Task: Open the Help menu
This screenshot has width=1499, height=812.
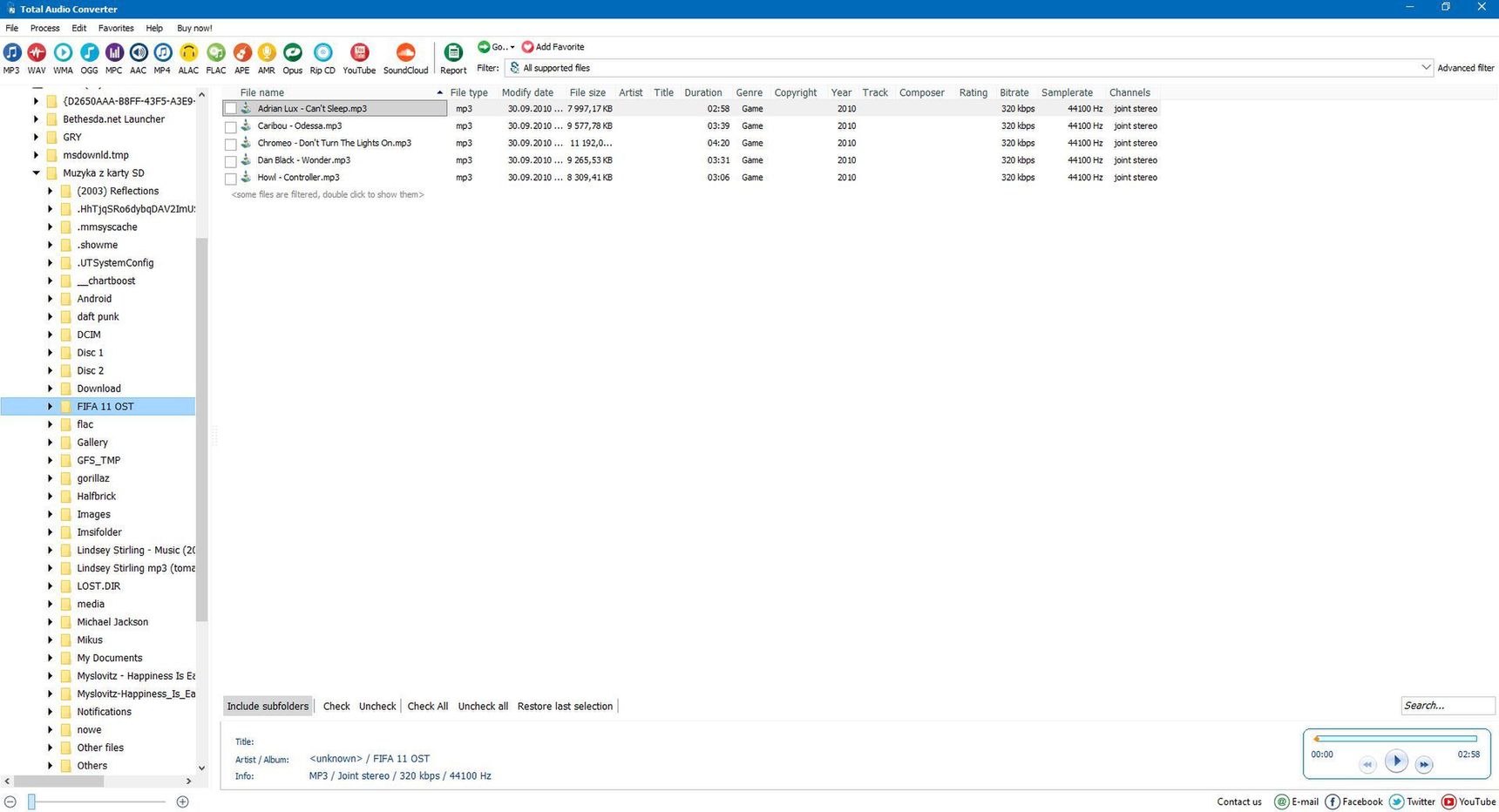Action: tap(154, 28)
